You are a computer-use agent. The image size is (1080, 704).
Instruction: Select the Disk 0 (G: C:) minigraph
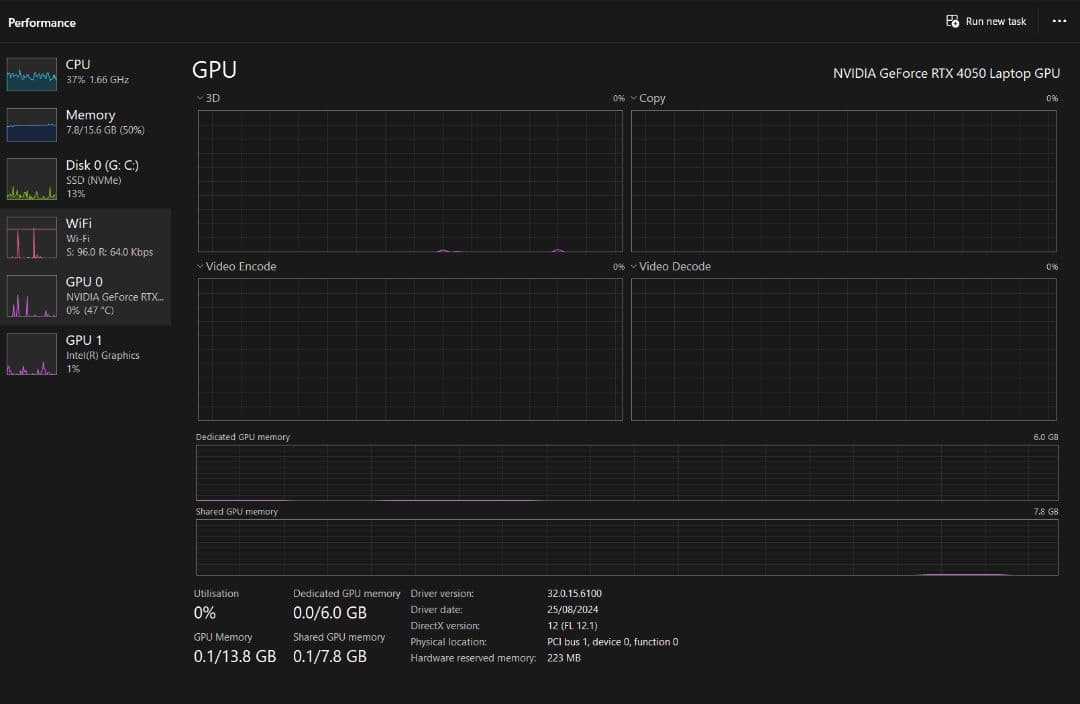[x=30, y=180]
